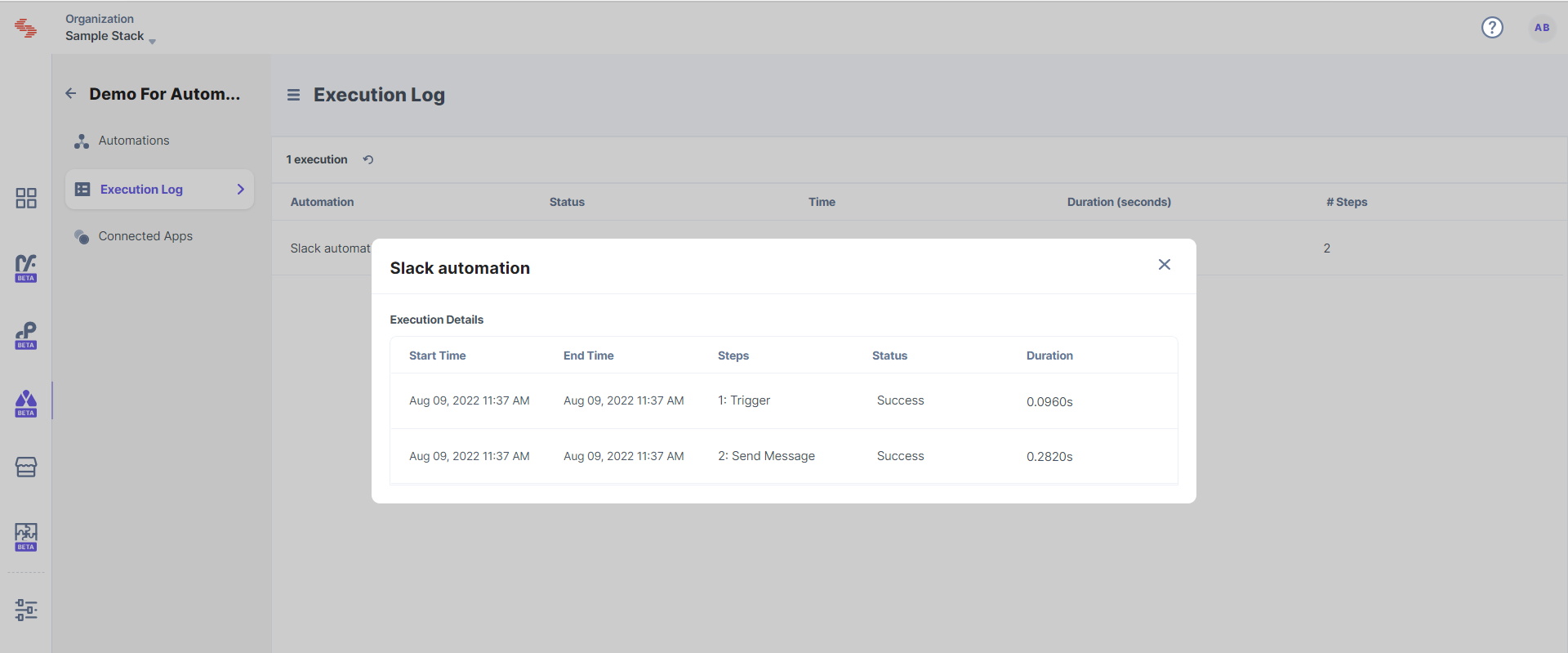Open the AB user avatar menu
This screenshot has height=653, width=1568.
click(1541, 28)
